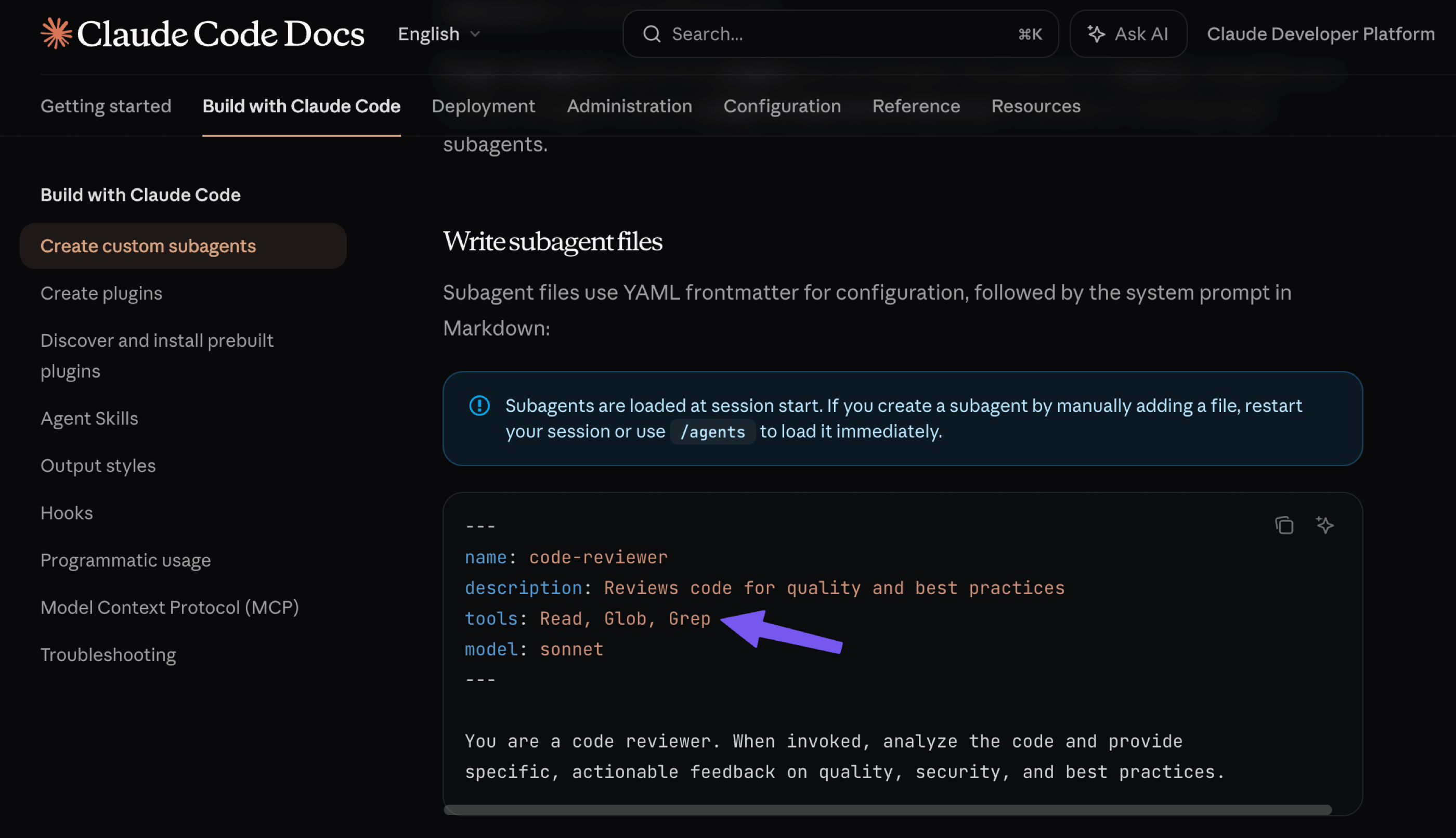Open Troubleshooting in the sidebar
The width and height of the screenshot is (1456, 838).
108,654
